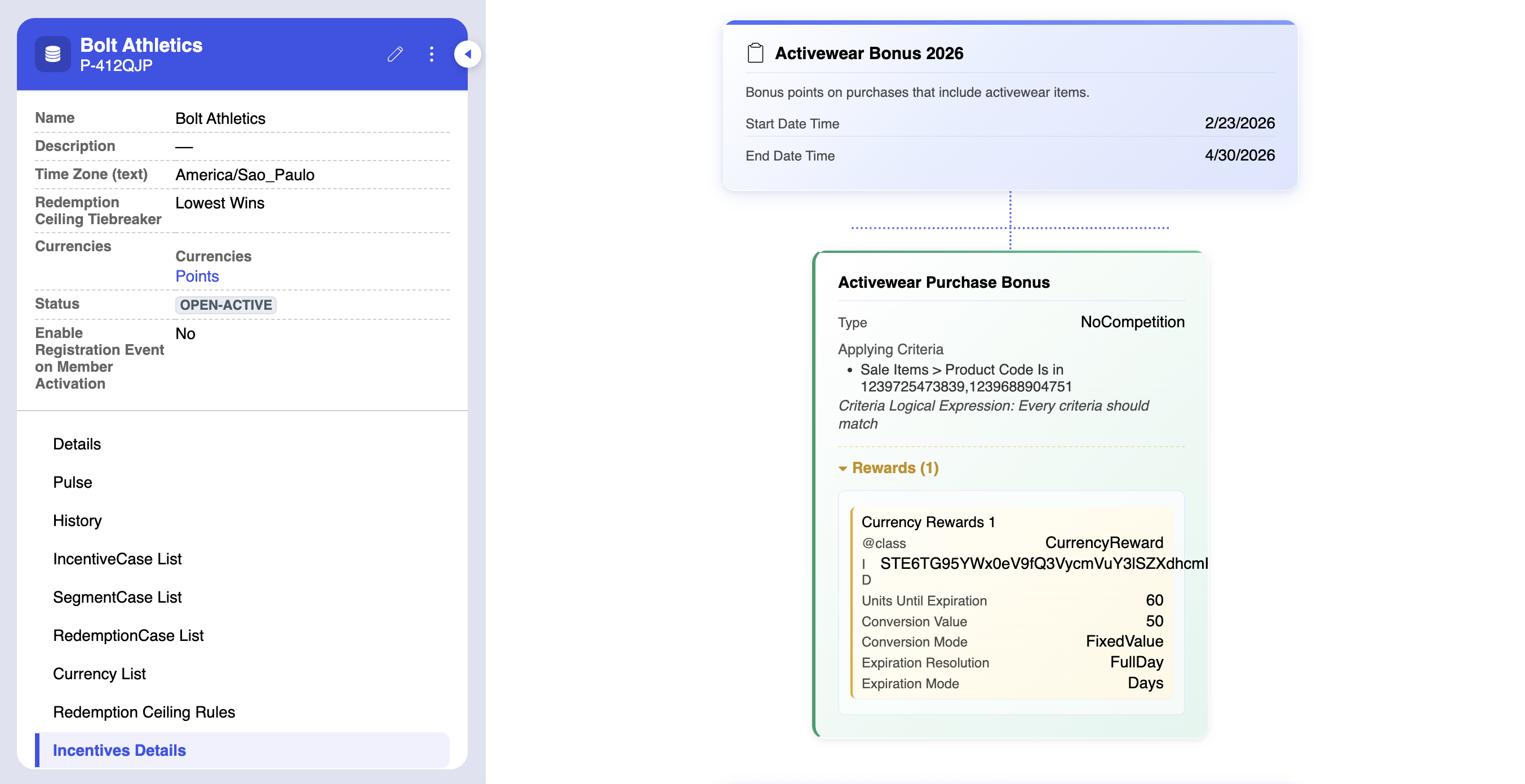Click the pencil edit icon in header
The image size is (1525, 784).
click(x=395, y=55)
